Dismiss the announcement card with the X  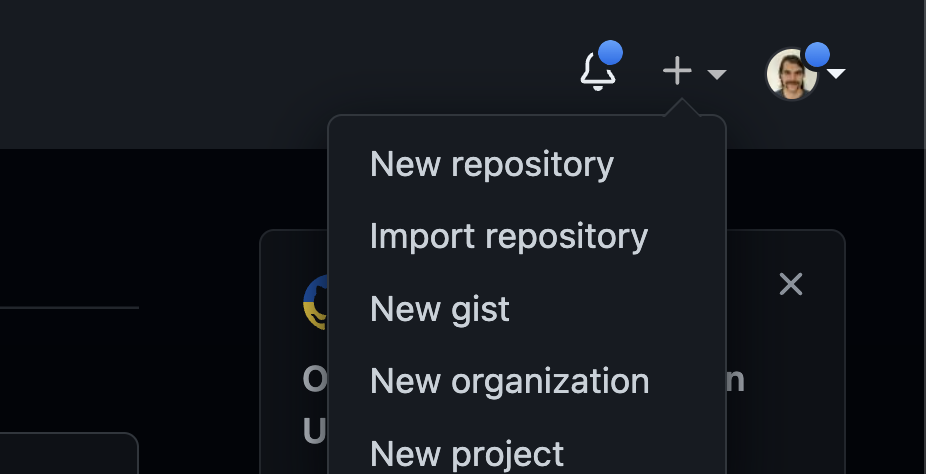tap(790, 285)
